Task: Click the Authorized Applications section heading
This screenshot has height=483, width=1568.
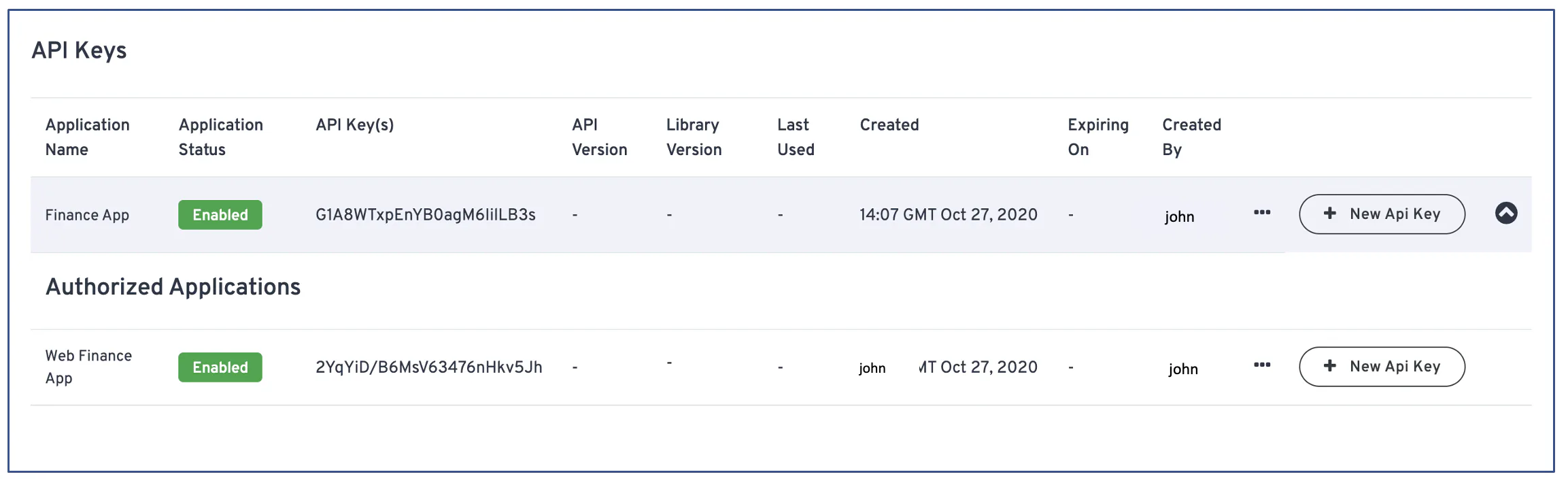Action: click(173, 286)
